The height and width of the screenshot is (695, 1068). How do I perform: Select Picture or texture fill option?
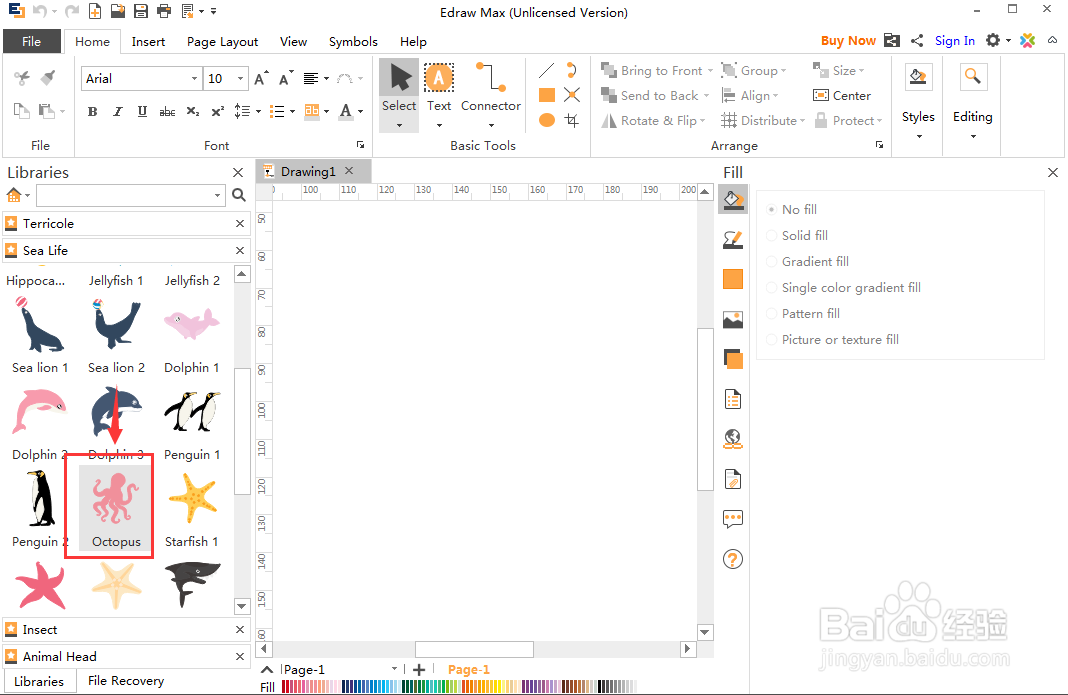pyautogui.click(x=832, y=339)
